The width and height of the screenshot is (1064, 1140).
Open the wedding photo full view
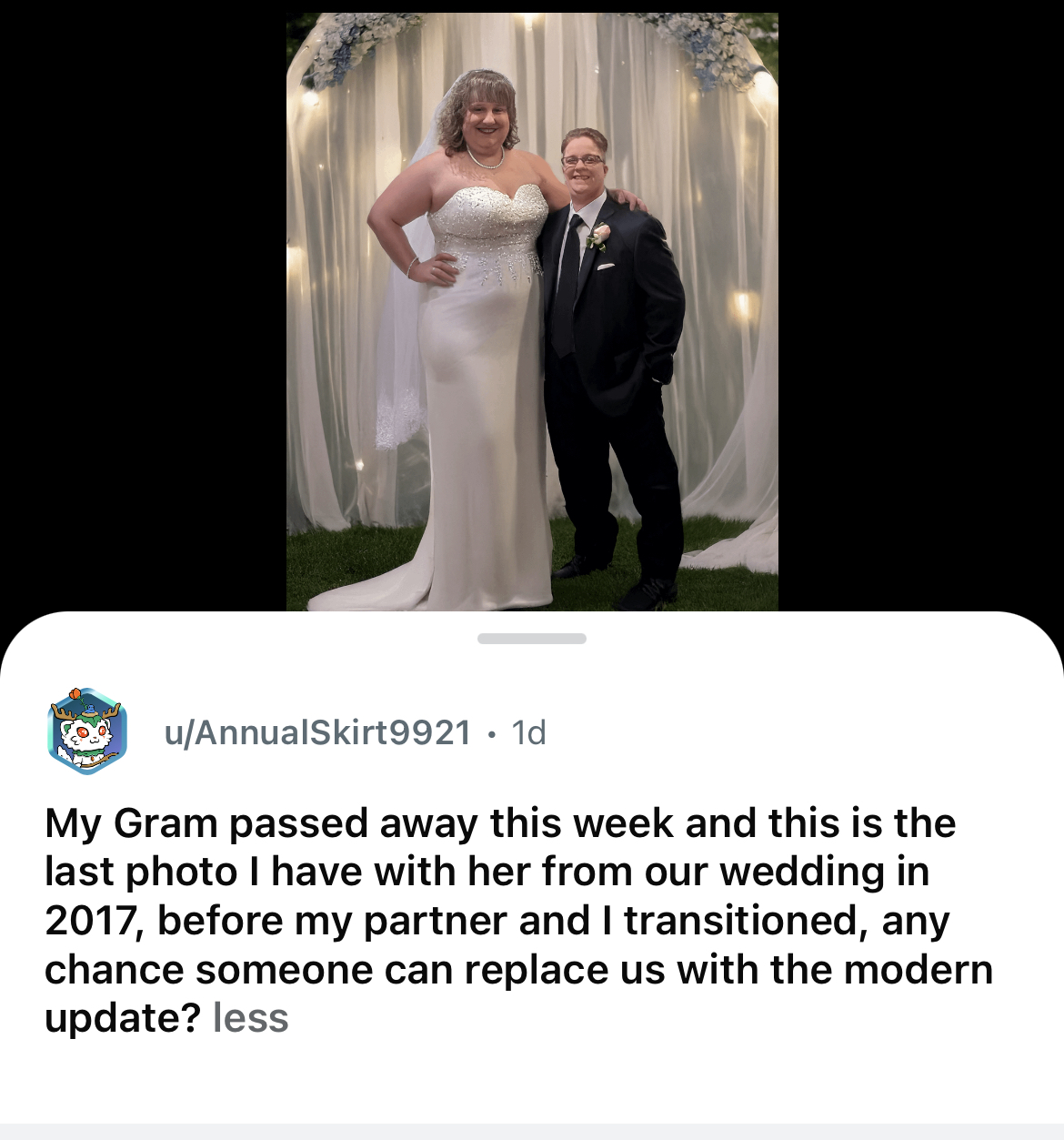(532, 311)
